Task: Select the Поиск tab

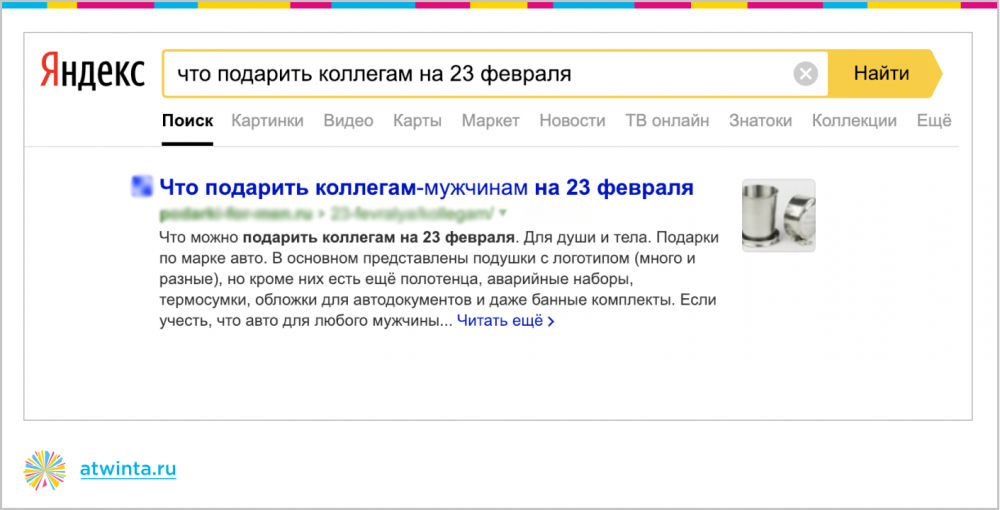Action: 188,120
